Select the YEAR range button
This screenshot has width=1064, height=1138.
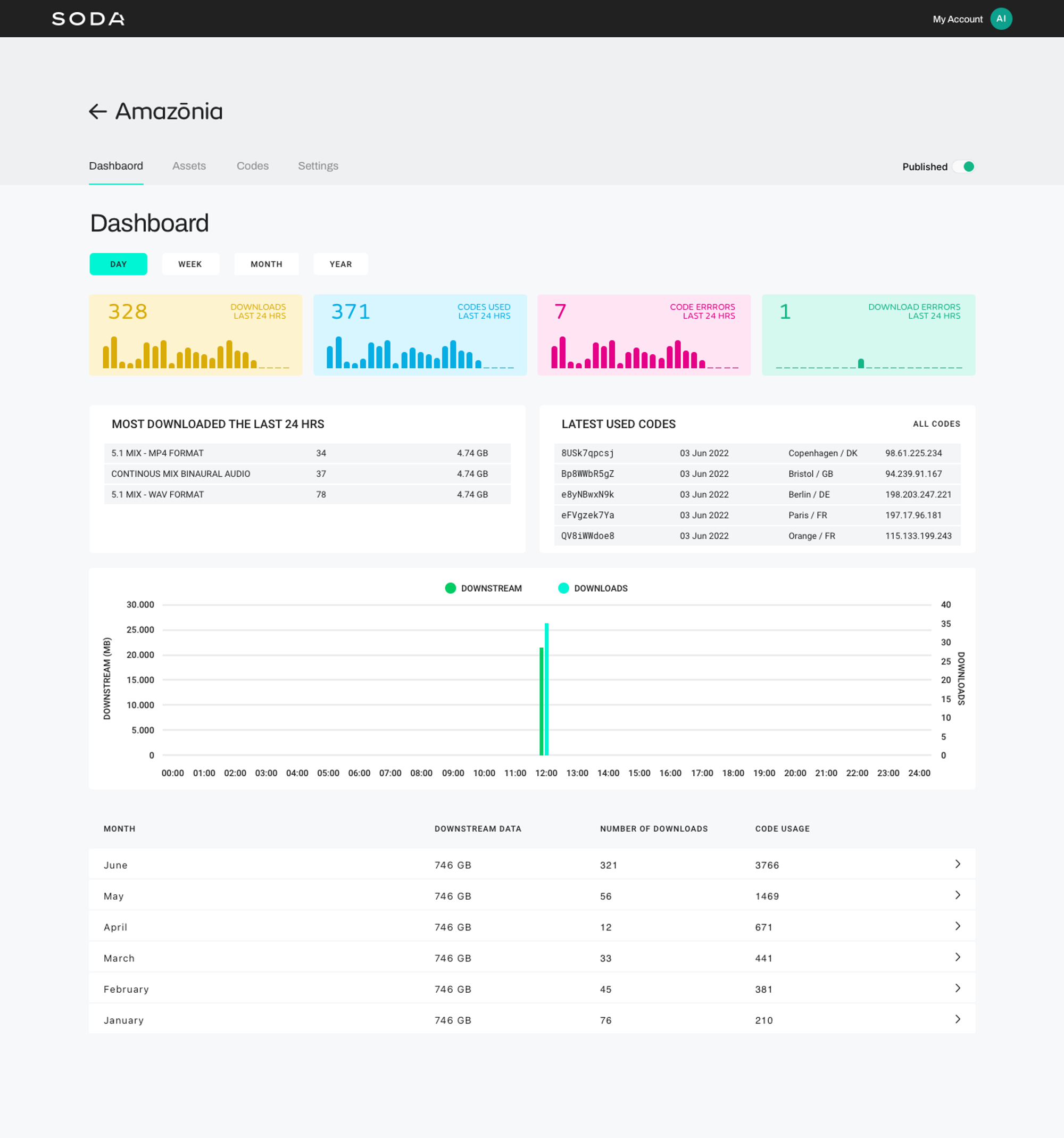340,264
